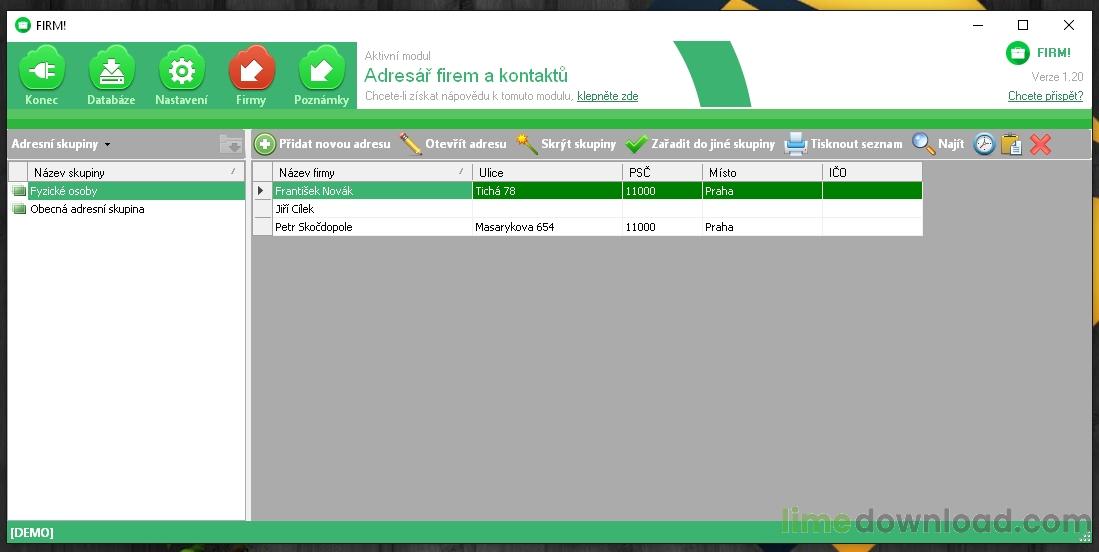The image size is (1099, 552).
Task: Click the PSČ column header
Action: [x=662, y=172]
